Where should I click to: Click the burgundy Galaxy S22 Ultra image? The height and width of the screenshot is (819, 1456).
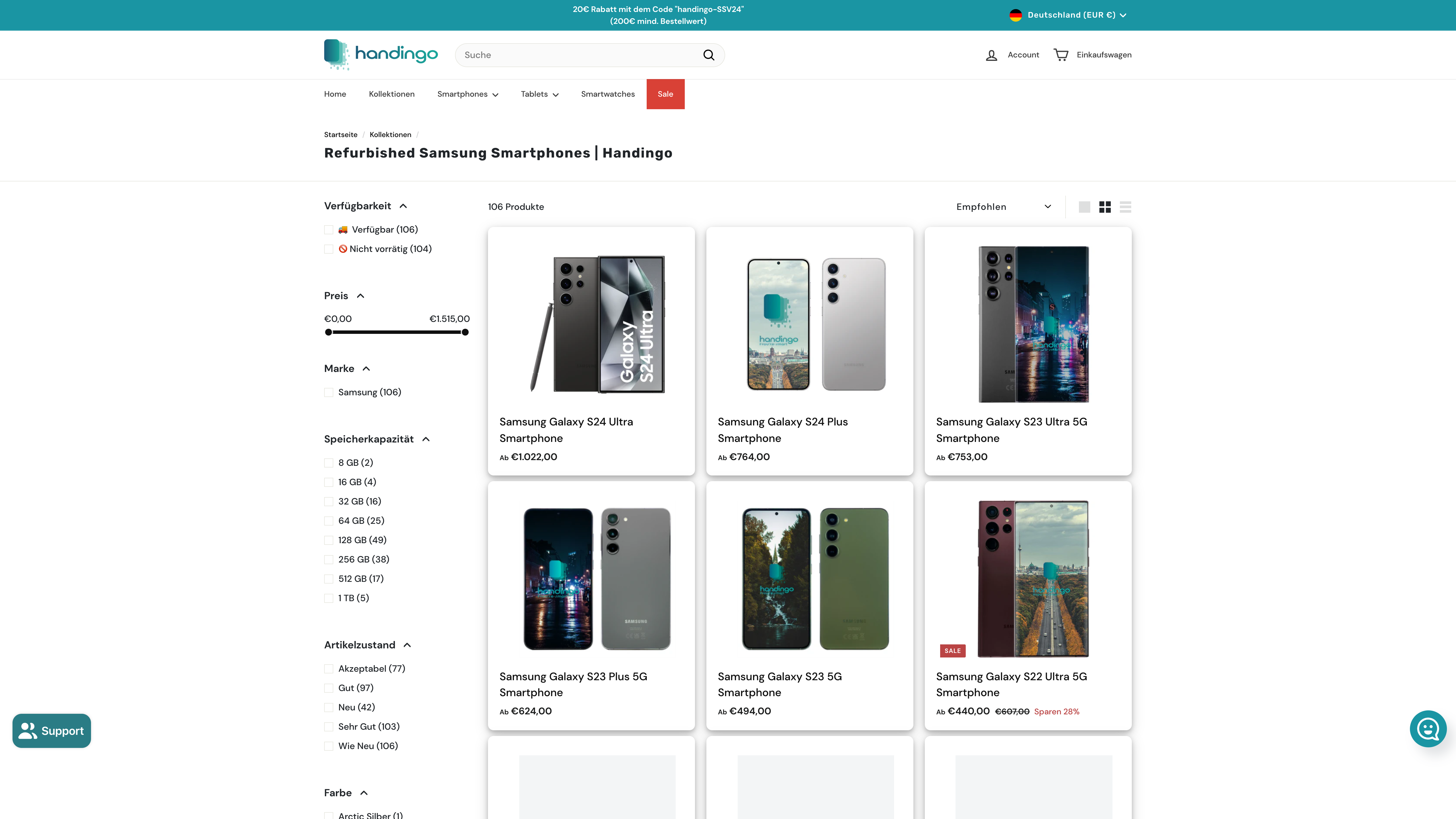click(x=1033, y=579)
